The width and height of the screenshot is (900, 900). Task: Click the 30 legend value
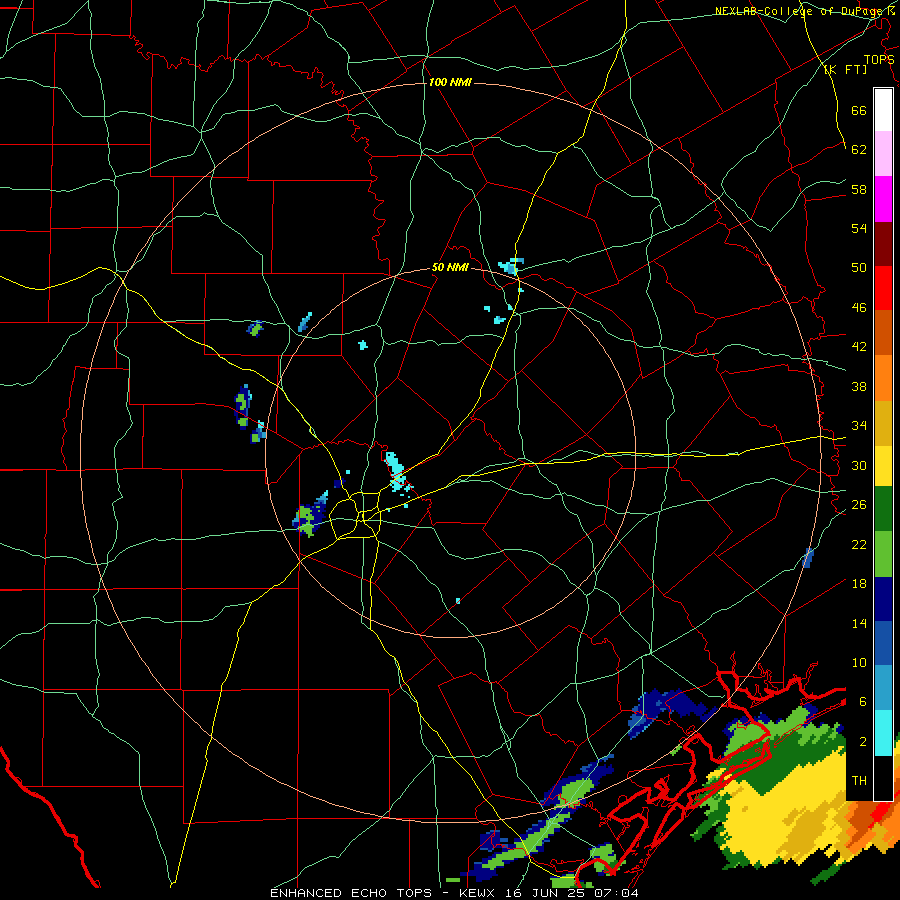click(859, 465)
